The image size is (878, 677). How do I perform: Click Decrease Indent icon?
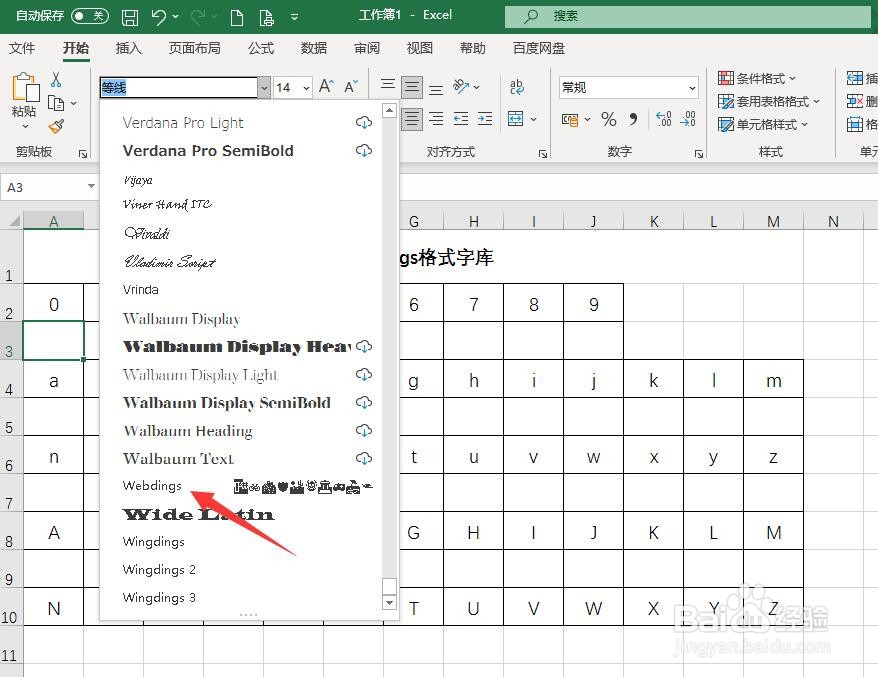coord(461,119)
